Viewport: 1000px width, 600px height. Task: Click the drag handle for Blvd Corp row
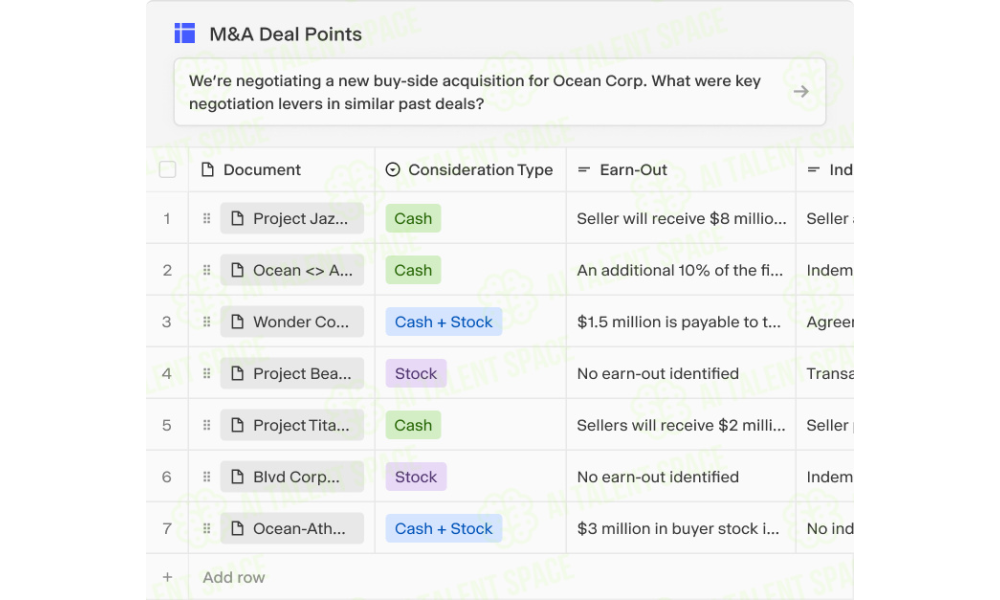click(x=207, y=477)
